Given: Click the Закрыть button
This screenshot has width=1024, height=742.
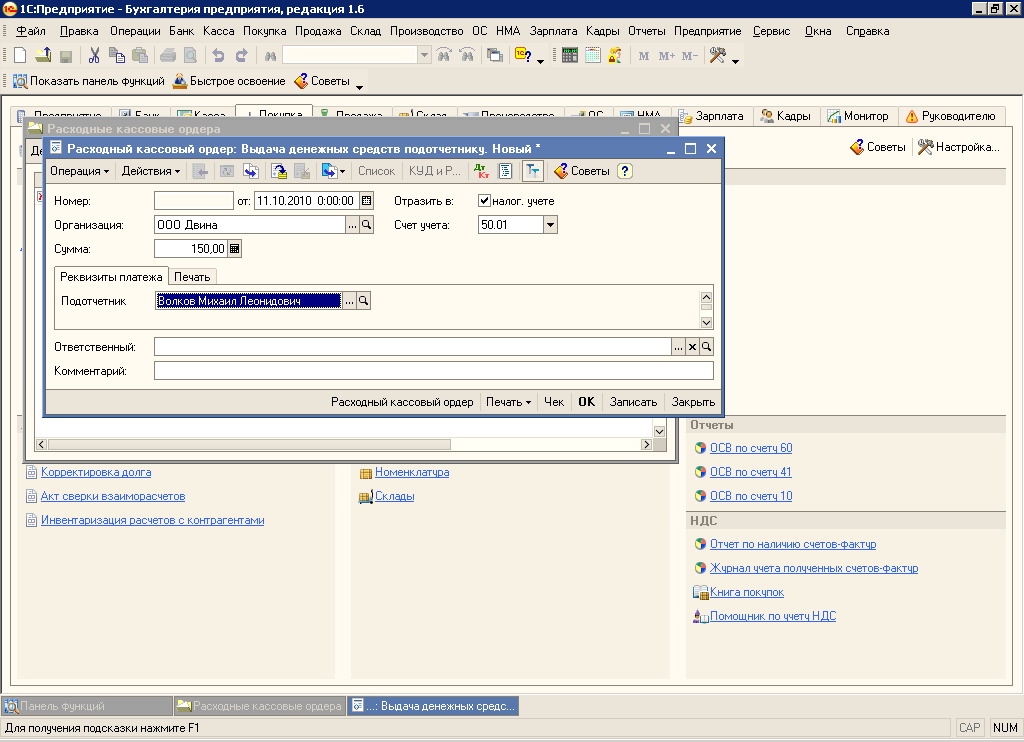Looking at the screenshot, I should 693,402.
